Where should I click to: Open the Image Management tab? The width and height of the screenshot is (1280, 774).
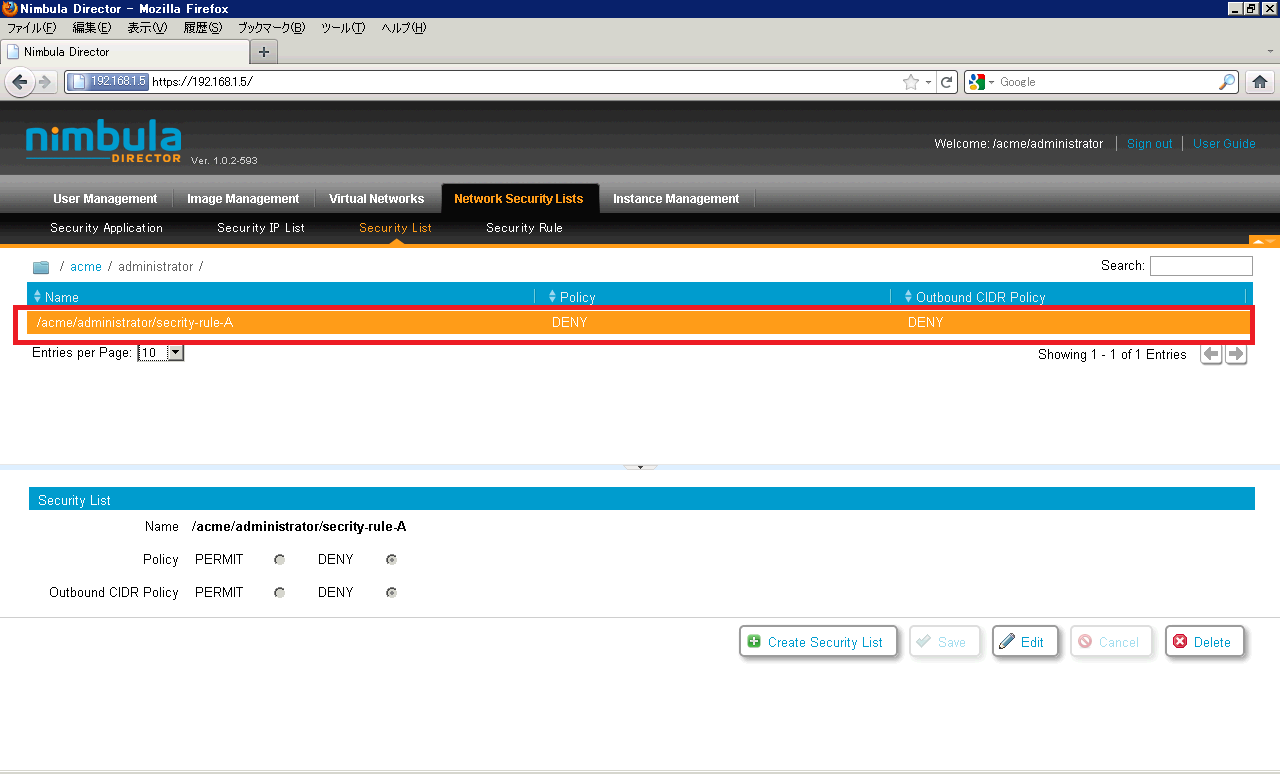pos(243,199)
